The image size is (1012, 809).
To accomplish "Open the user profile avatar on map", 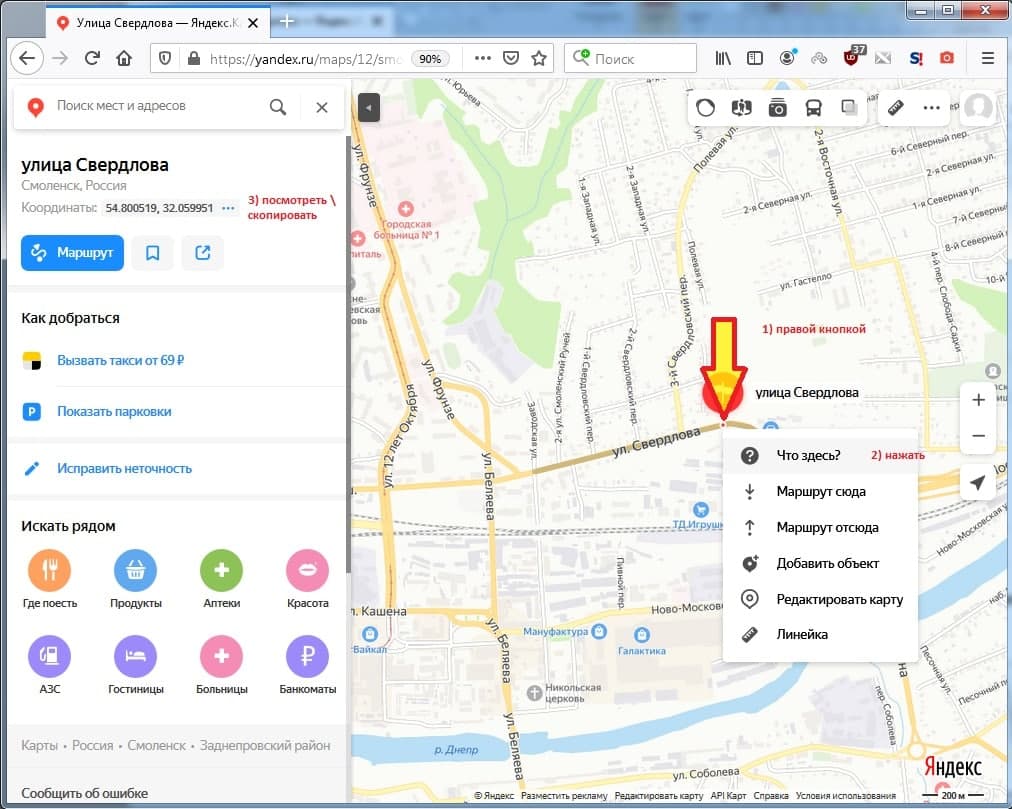I will [978, 107].
